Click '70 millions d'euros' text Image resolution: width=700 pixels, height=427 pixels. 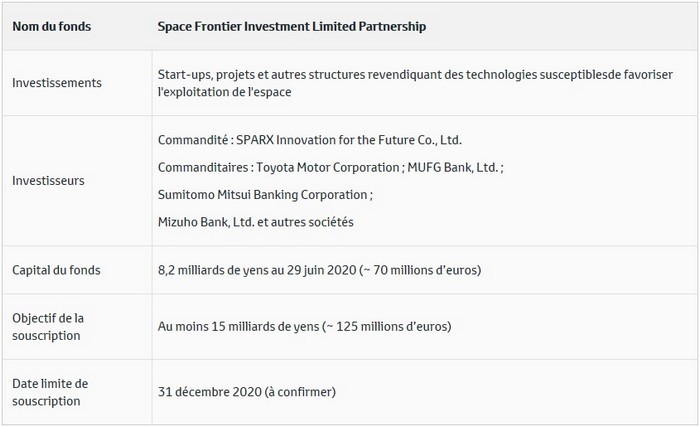click(425, 270)
